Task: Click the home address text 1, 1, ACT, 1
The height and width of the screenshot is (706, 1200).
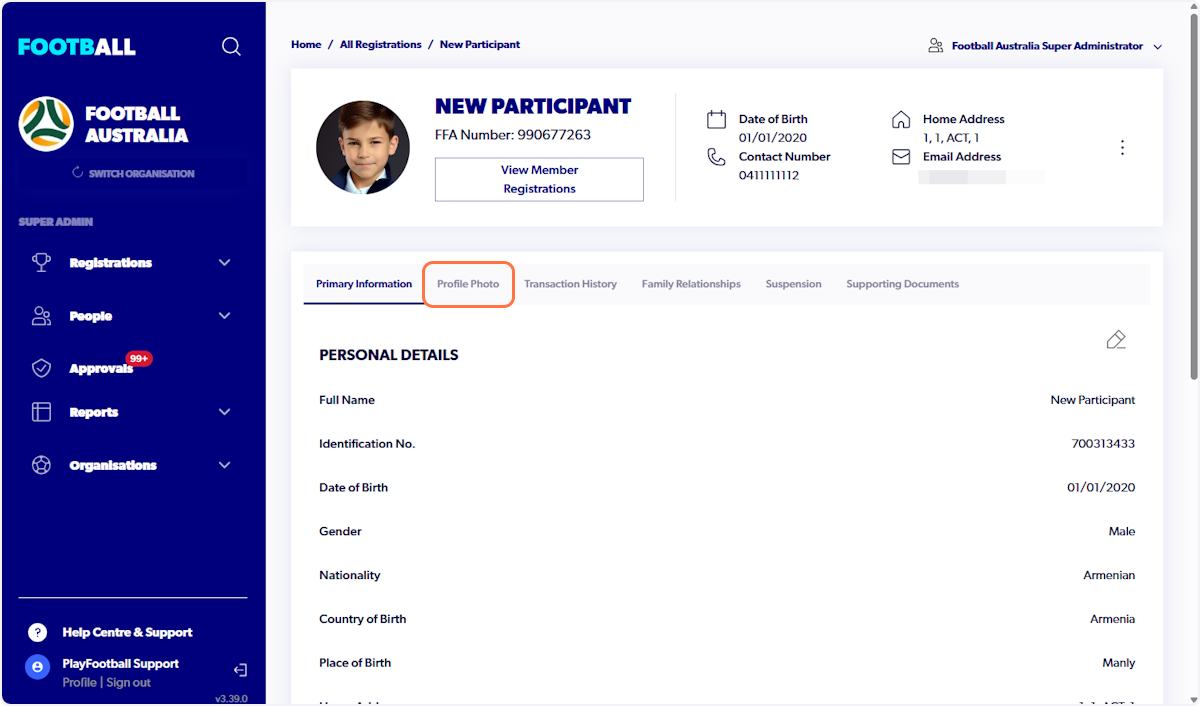Action: [x=951, y=138]
